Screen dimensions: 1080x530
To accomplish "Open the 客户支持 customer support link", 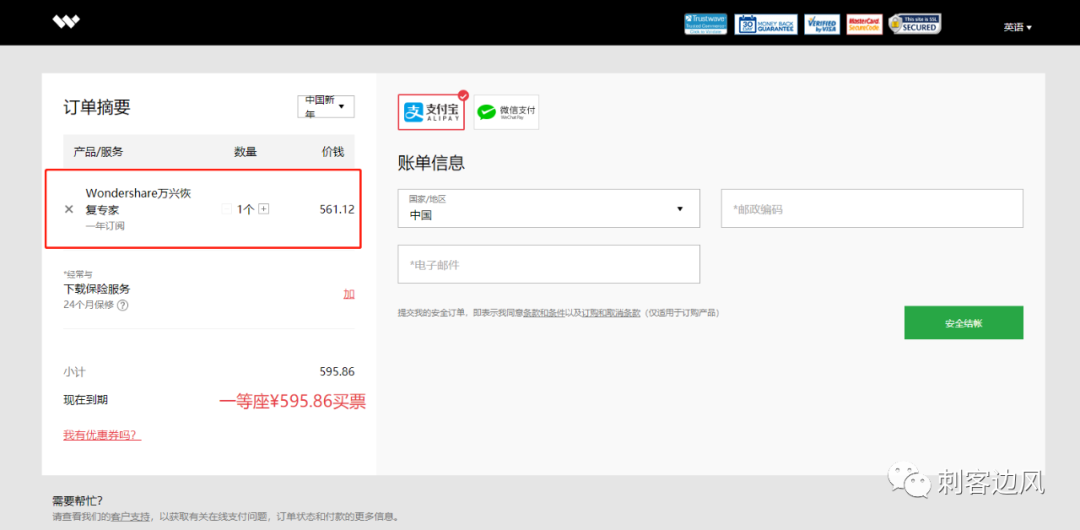I will pos(130,516).
